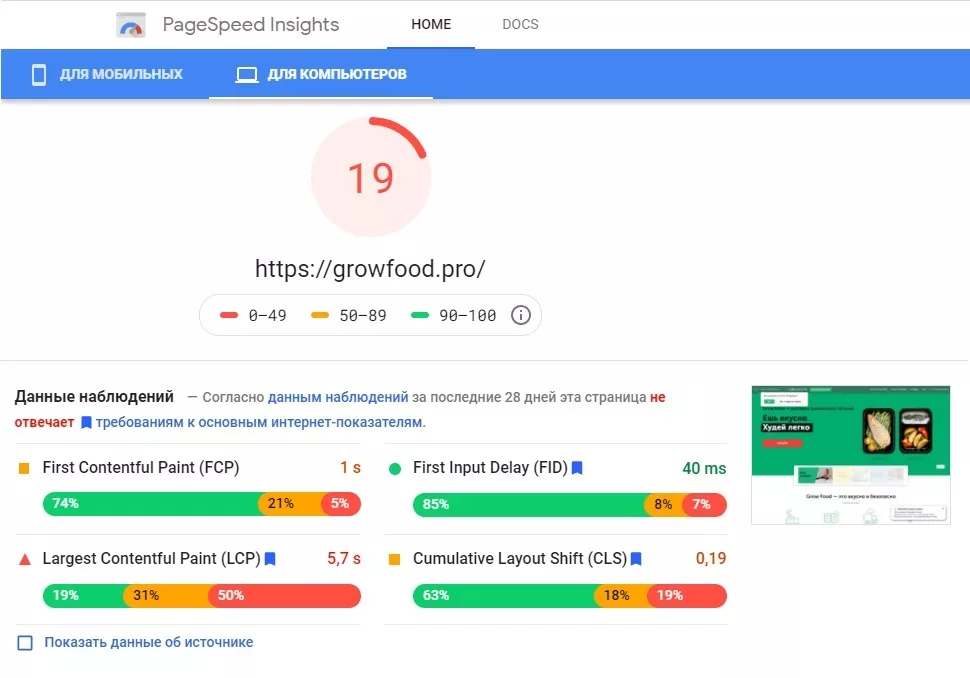Switch to the Для мобильных tab
Image resolution: width=970 pixels, height=678 pixels.
point(107,74)
